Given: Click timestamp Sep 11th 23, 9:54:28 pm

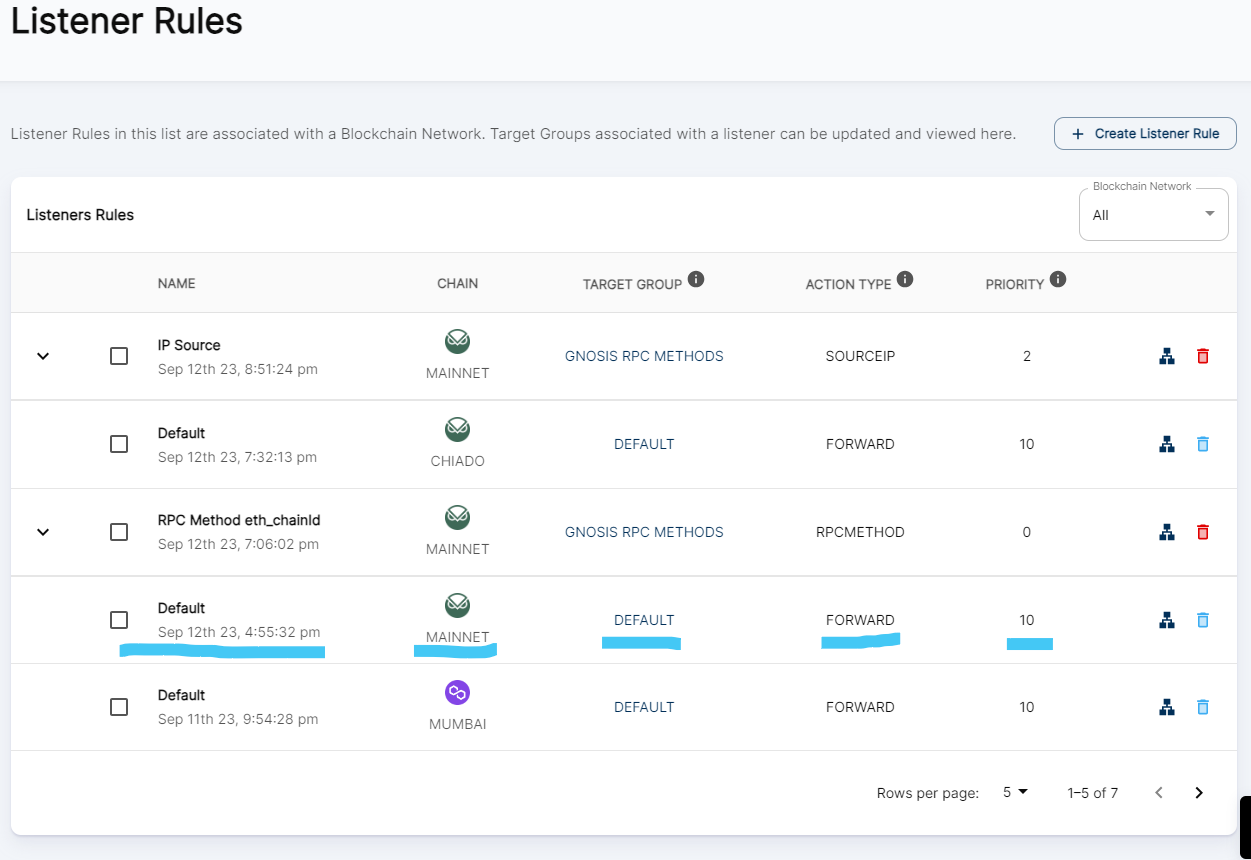Looking at the screenshot, I should (x=238, y=719).
